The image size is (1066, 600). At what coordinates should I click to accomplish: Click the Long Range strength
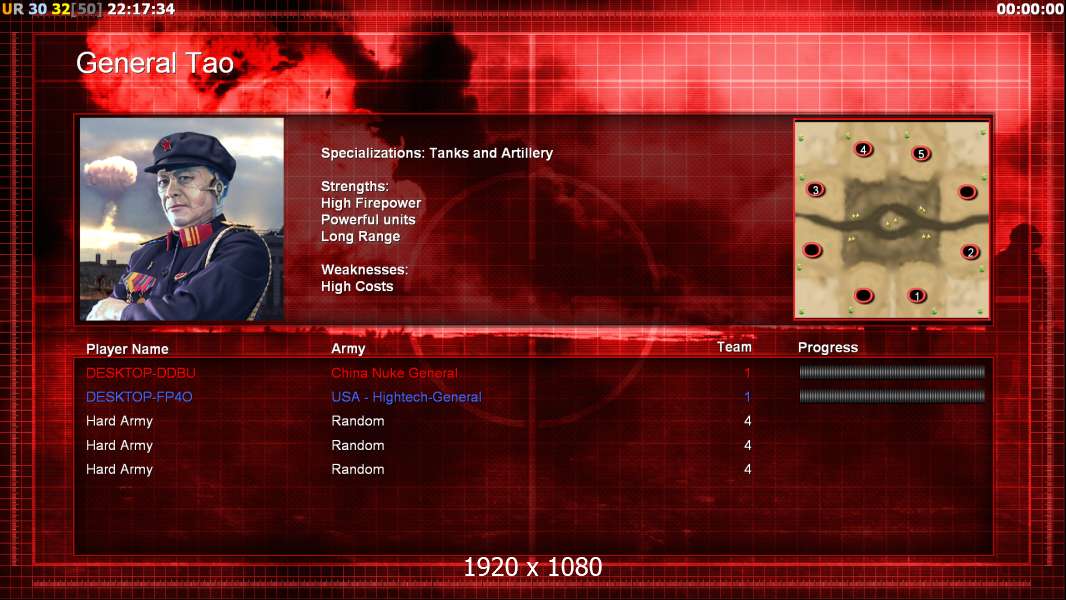pos(360,236)
